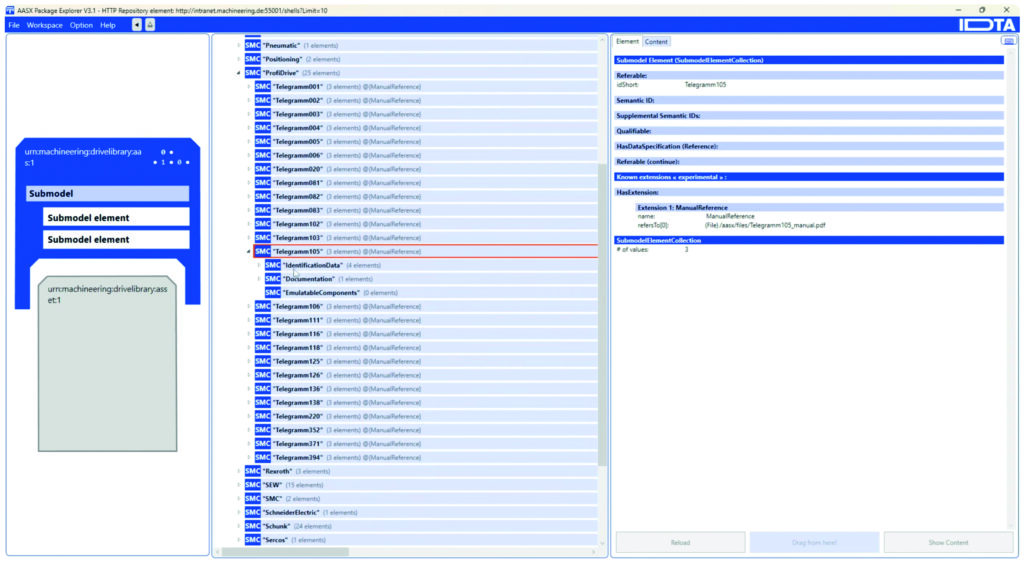Expand the Telegramm106 node
The height and width of the screenshot is (580, 1024).
click(249, 306)
